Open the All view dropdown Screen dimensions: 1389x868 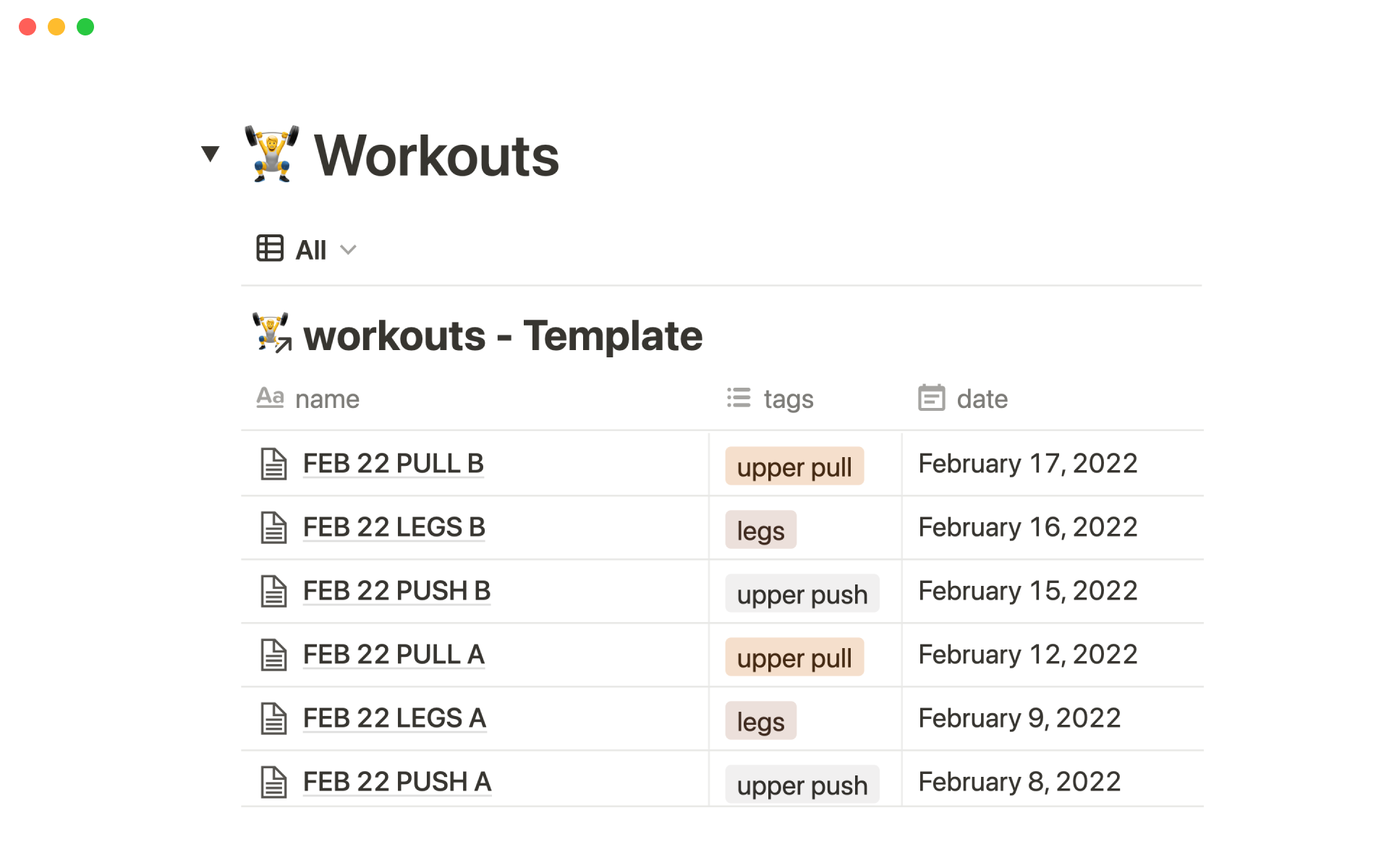(x=310, y=249)
